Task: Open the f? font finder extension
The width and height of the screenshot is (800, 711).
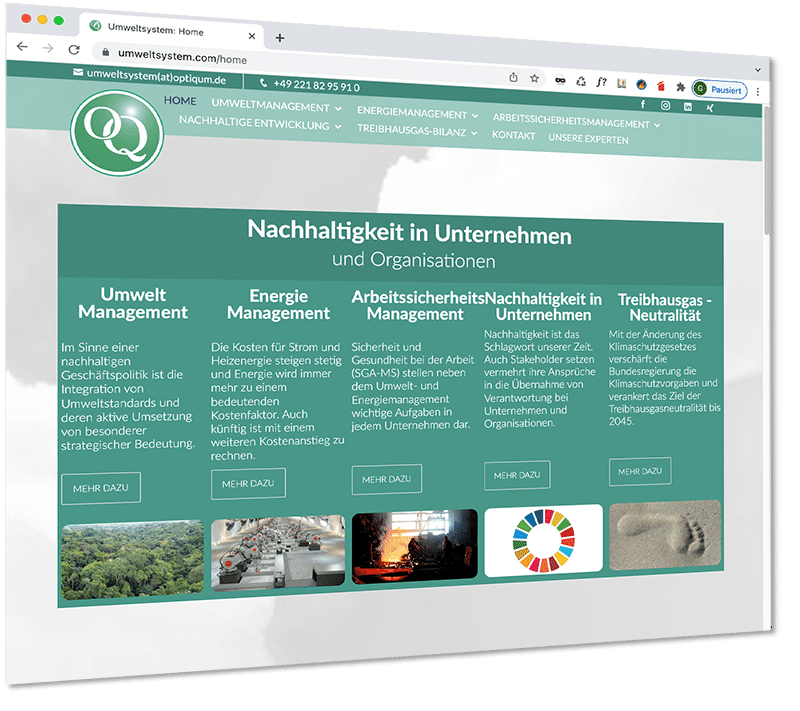Action: point(602,82)
